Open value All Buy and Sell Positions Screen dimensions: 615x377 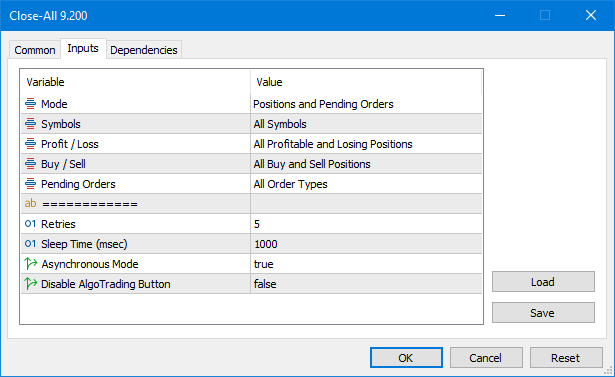point(366,164)
